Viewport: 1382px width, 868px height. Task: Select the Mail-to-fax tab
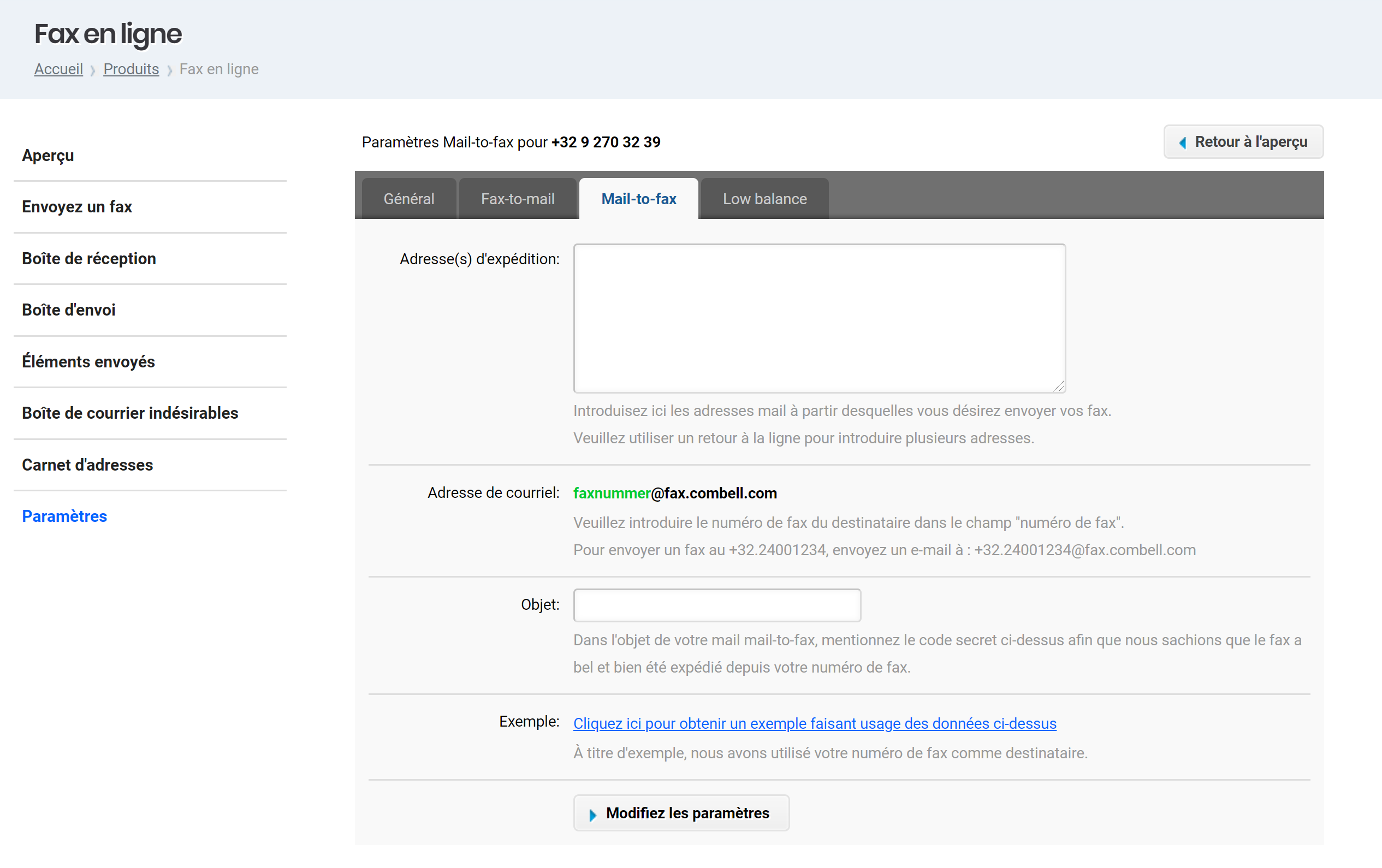point(638,199)
